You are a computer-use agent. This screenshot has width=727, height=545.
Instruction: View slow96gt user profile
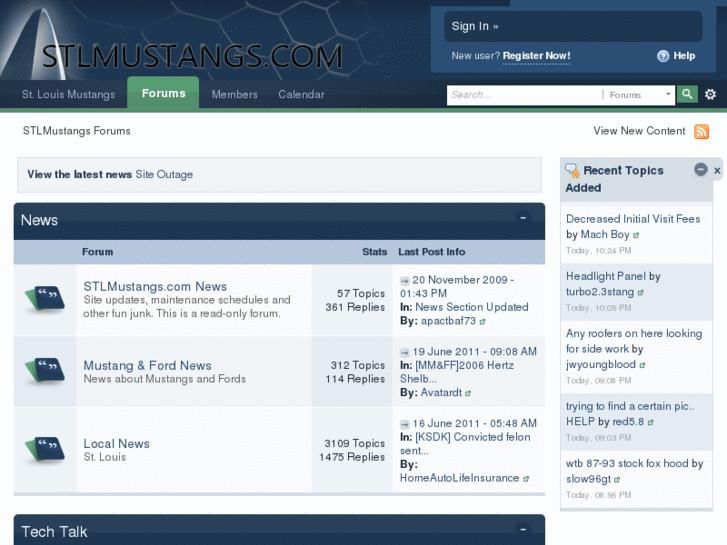tap(588, 480)
